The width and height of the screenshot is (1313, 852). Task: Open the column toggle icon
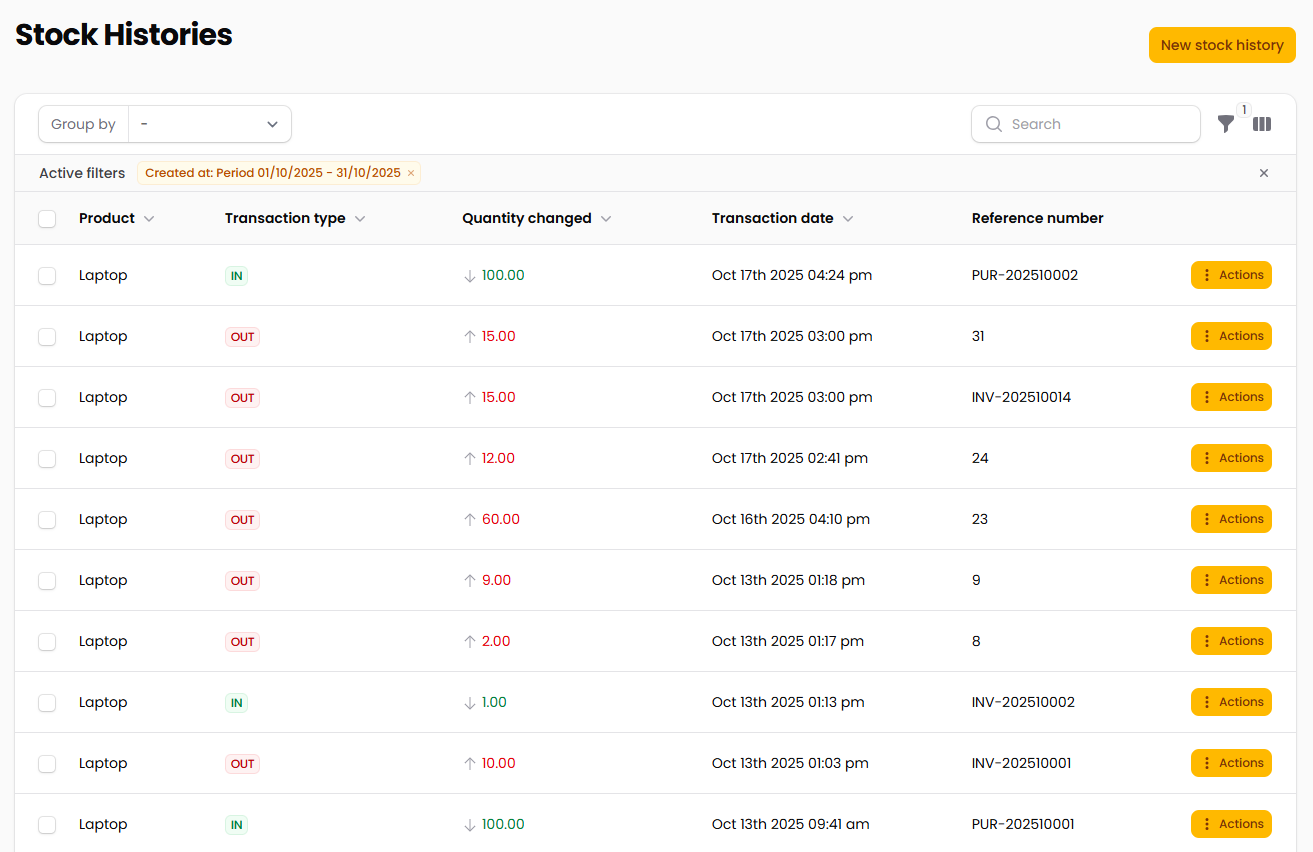pyautogui.click(x=1262, y=124)
